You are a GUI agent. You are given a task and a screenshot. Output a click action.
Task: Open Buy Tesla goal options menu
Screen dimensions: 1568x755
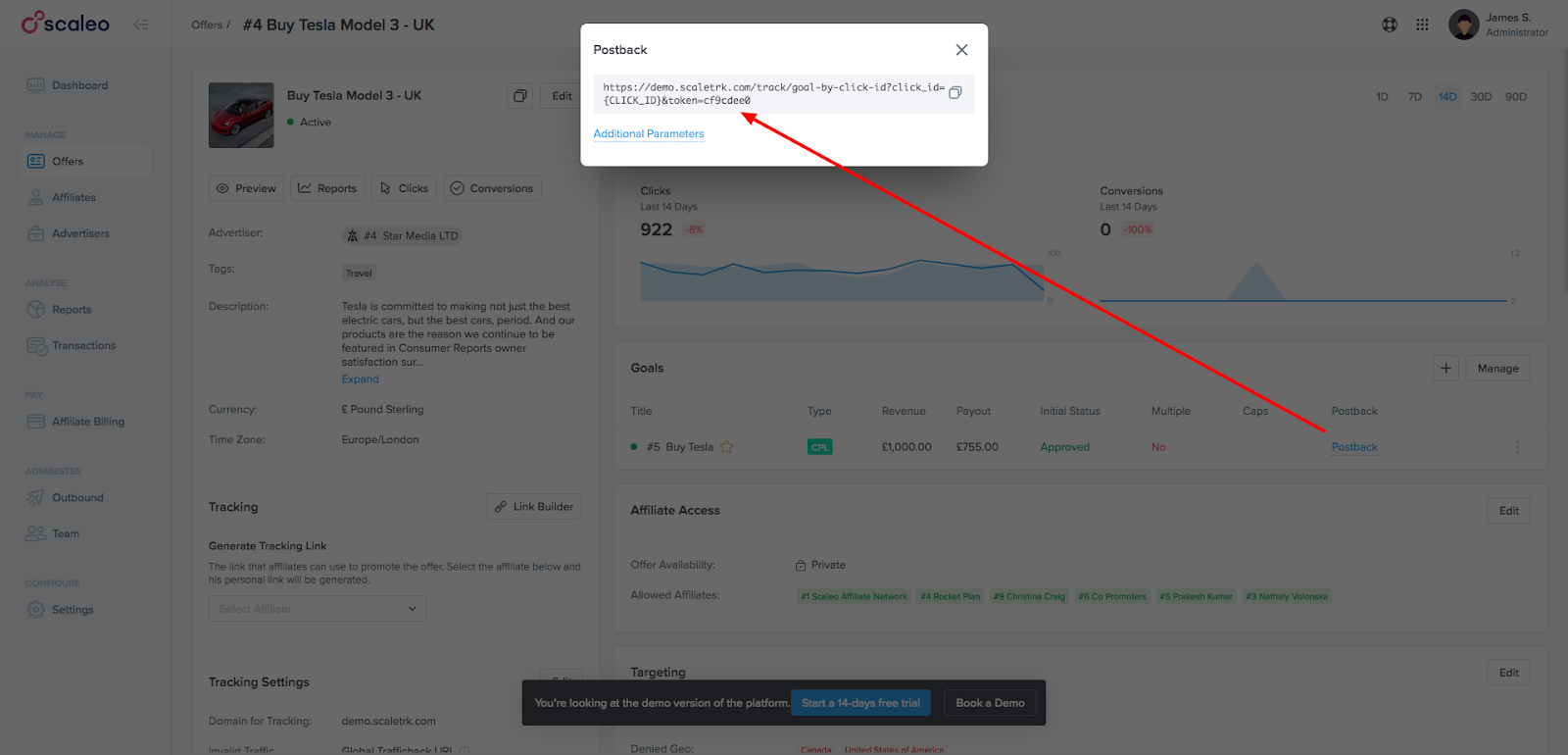point(1517,447)
